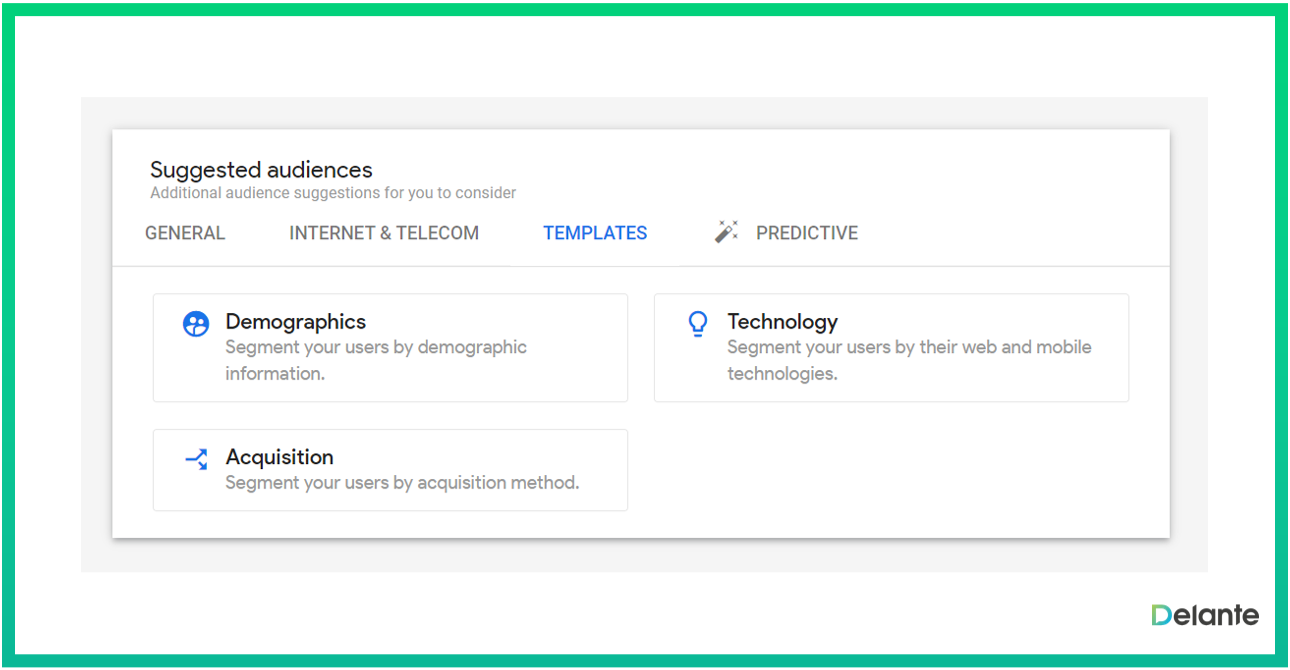Click 'Additional audience suggestions for you to consider'
1290x670 pixels.
coord(333,193)
